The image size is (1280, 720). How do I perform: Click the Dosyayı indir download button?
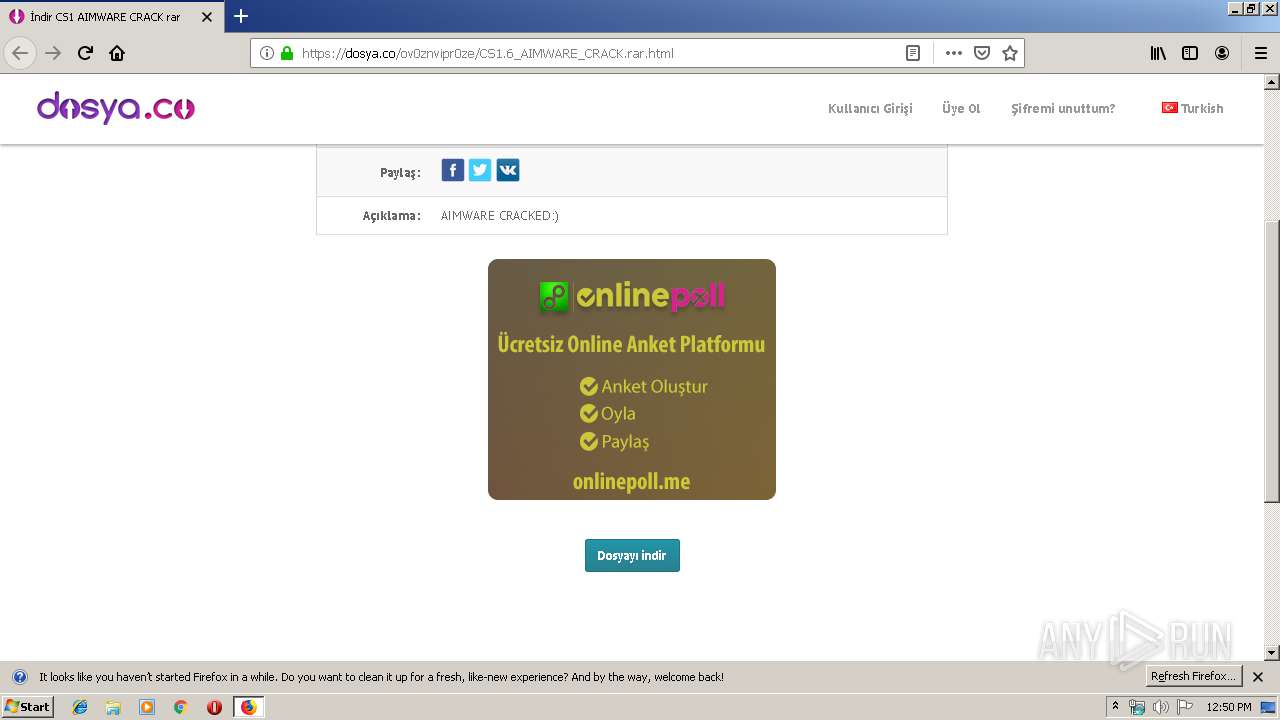[x=632, y=556]
